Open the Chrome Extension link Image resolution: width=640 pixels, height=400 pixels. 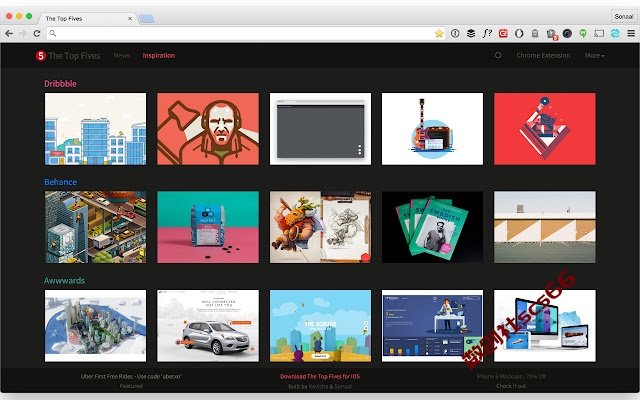pos(543,56)
